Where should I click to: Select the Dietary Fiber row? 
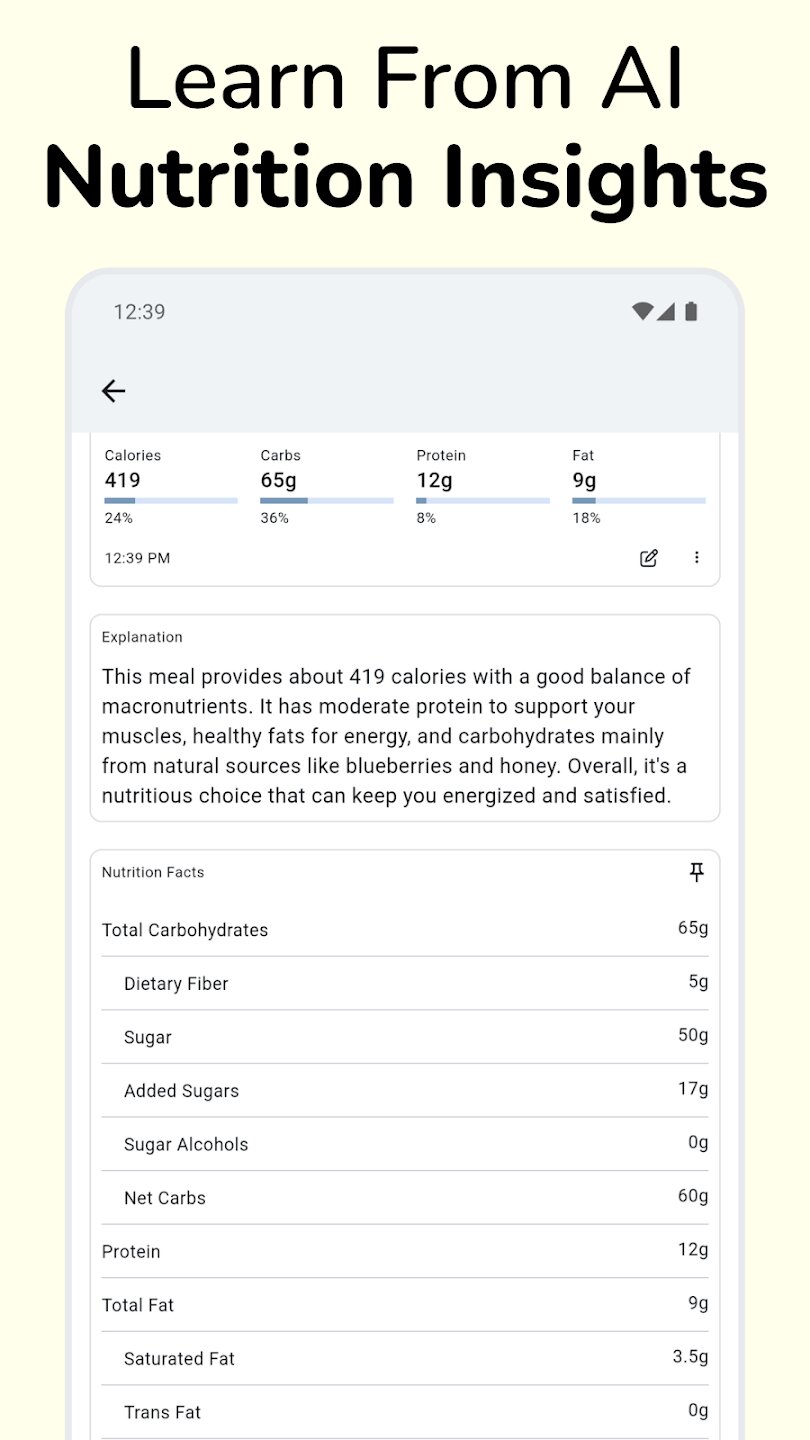pos(405,984)
